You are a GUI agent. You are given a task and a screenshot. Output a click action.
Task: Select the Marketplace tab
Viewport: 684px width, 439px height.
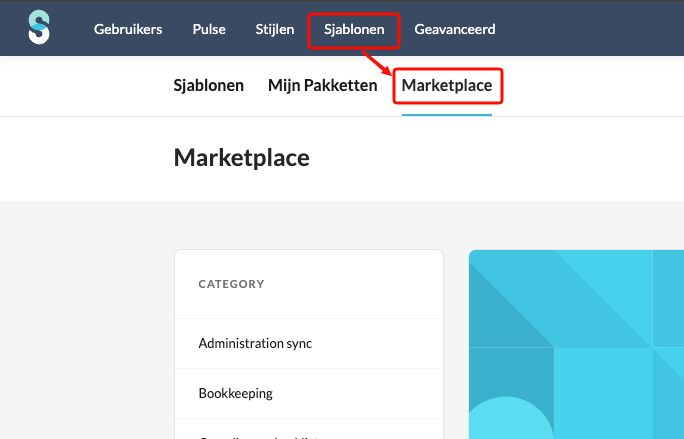point(447,86)
